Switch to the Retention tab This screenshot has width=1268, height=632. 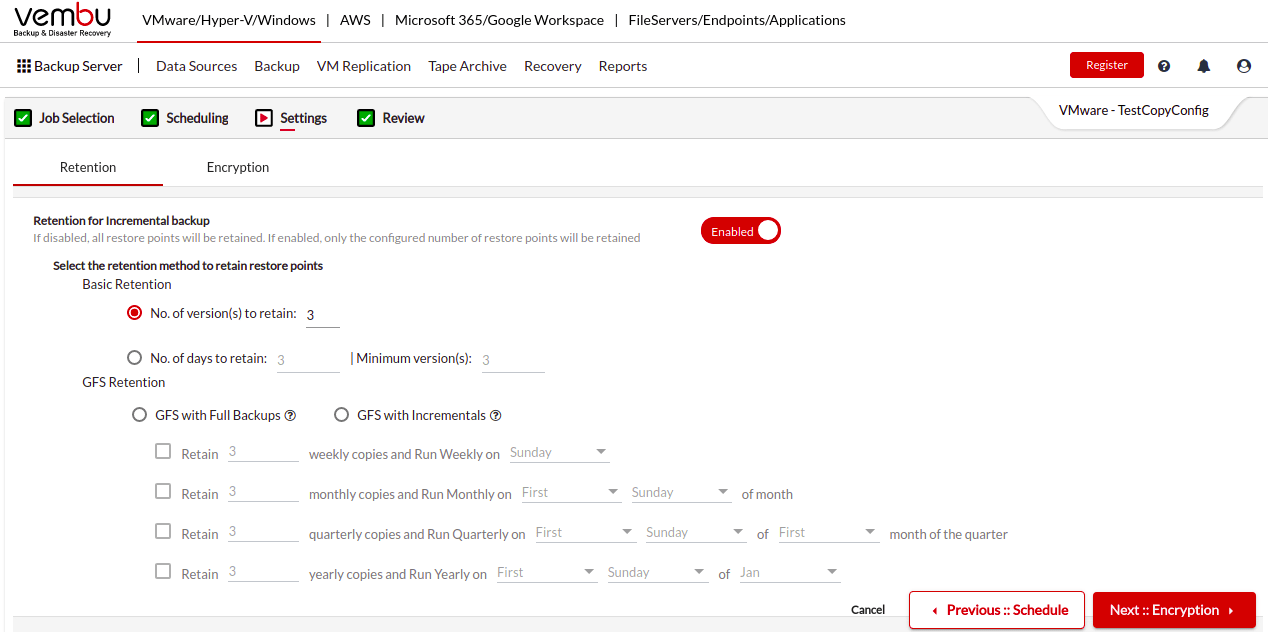click(88, 167)
